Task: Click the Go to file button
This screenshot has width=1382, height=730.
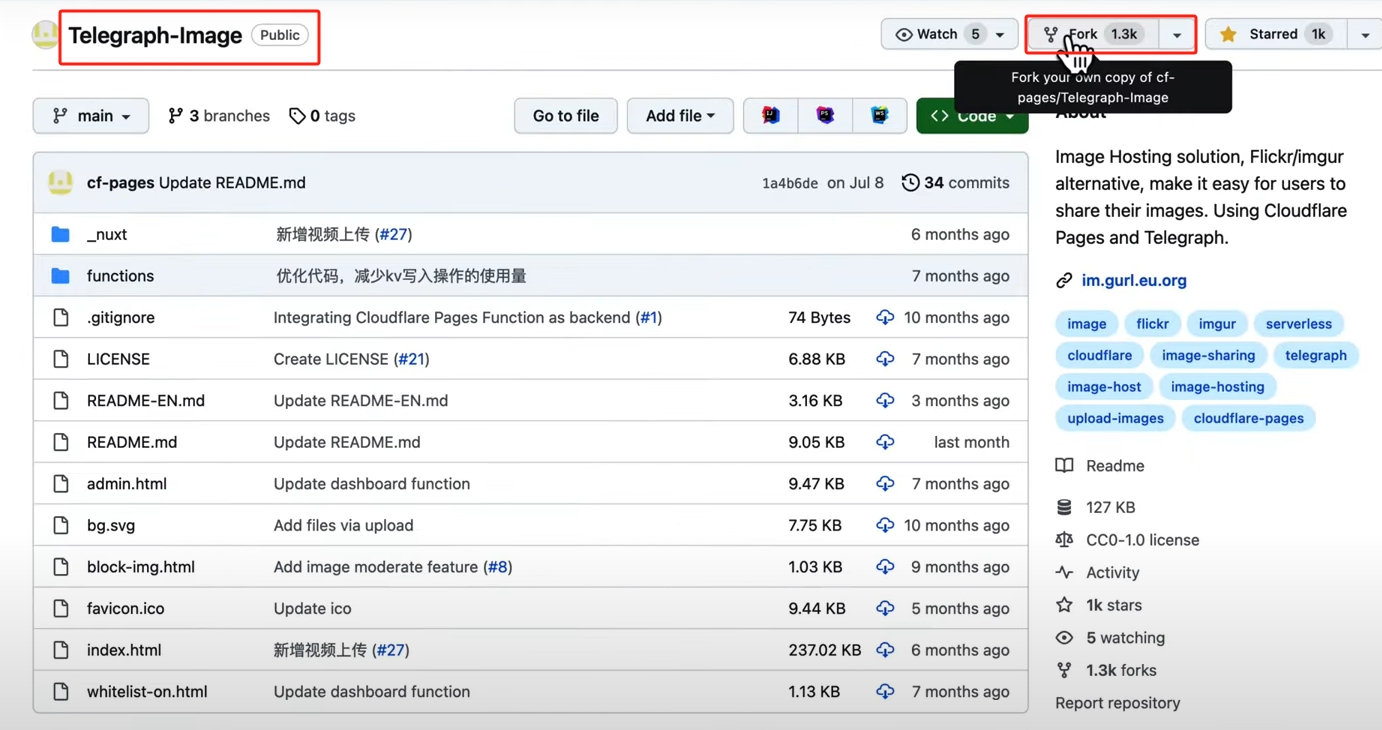Action: click(566, 116)
